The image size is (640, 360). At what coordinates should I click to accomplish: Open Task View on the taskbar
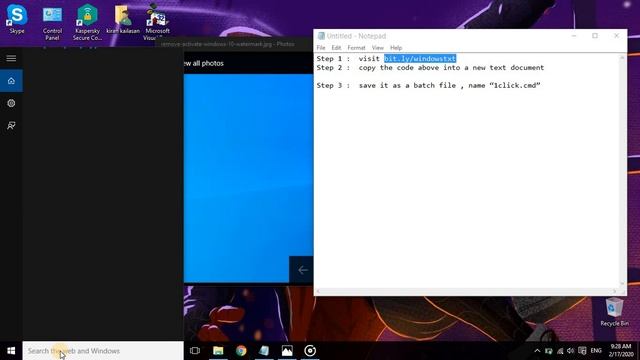(195, 351)
